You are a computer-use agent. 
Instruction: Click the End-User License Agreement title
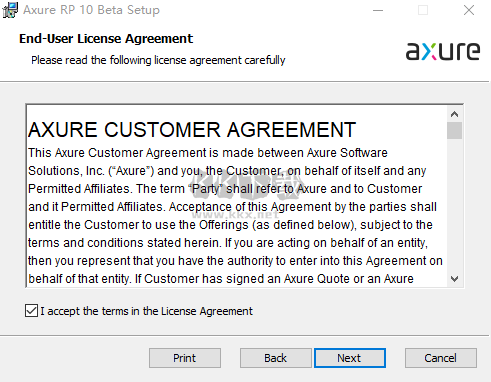pos(106,39)
